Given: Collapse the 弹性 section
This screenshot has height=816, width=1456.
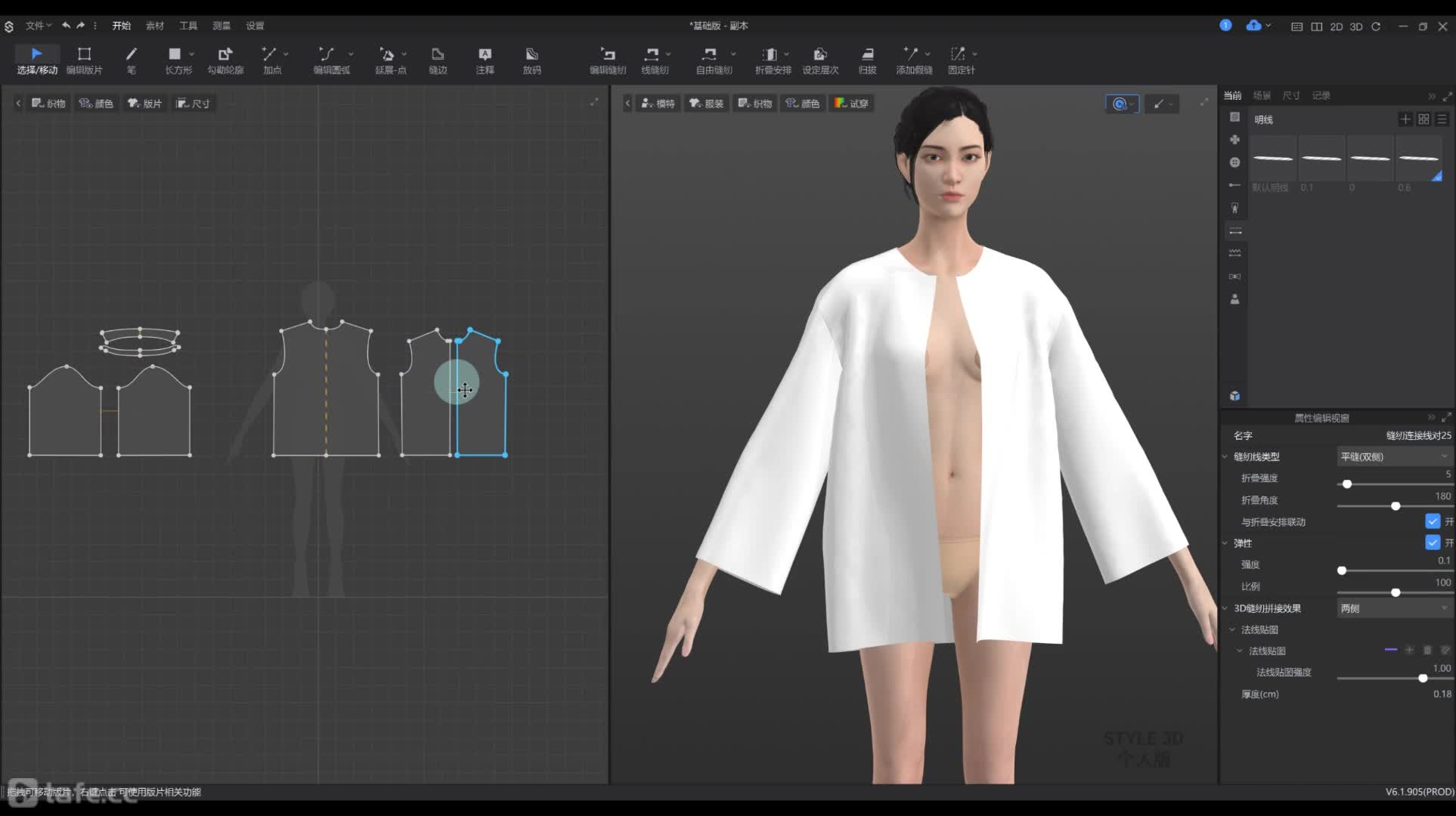Looking at the screenshot, I should pyautogui.click(x=1225, y=543).
